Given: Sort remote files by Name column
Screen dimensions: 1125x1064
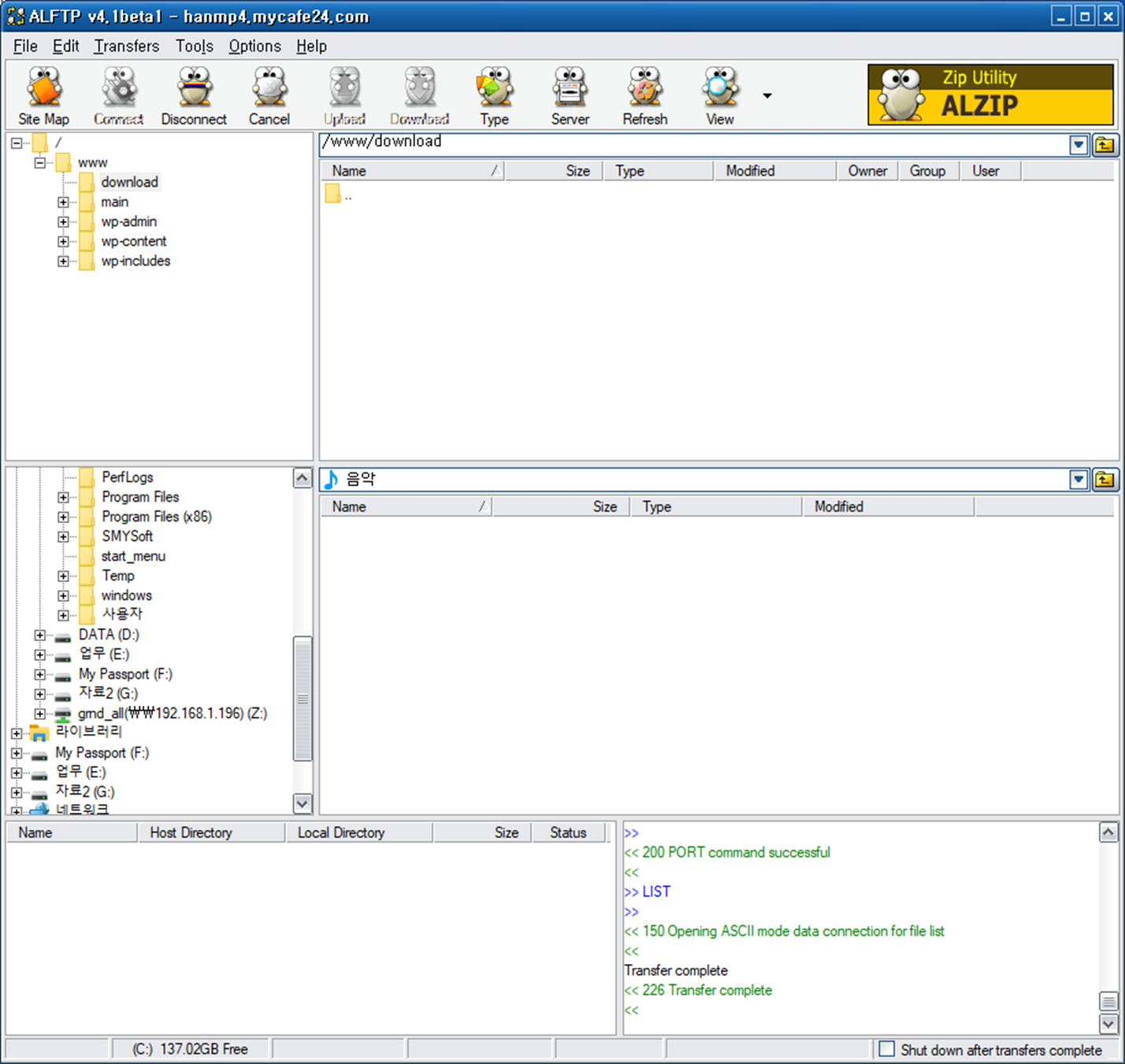Looking at the screenshot, I should tap(412, 171).
